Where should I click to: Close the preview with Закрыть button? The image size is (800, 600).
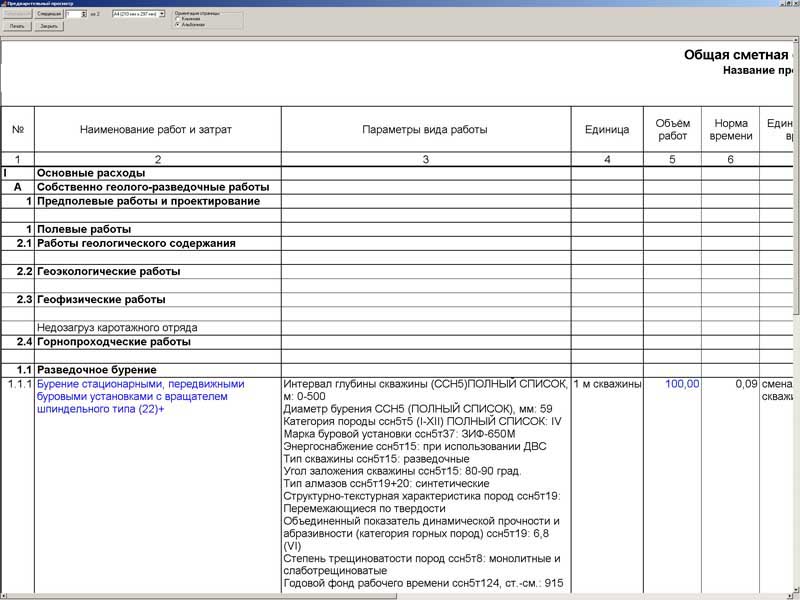click(49, 26)
